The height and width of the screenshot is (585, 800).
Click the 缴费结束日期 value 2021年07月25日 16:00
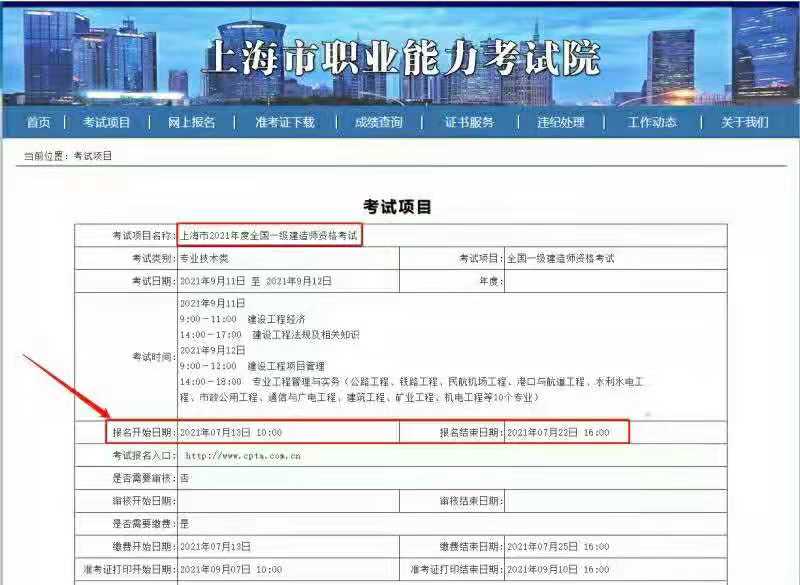tap(558, 546)
